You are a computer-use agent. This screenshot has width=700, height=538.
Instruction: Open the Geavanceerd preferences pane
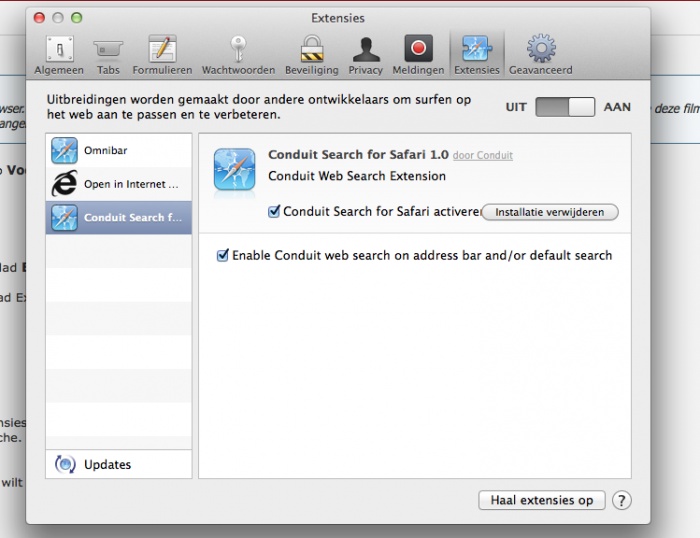click(541, 55)
